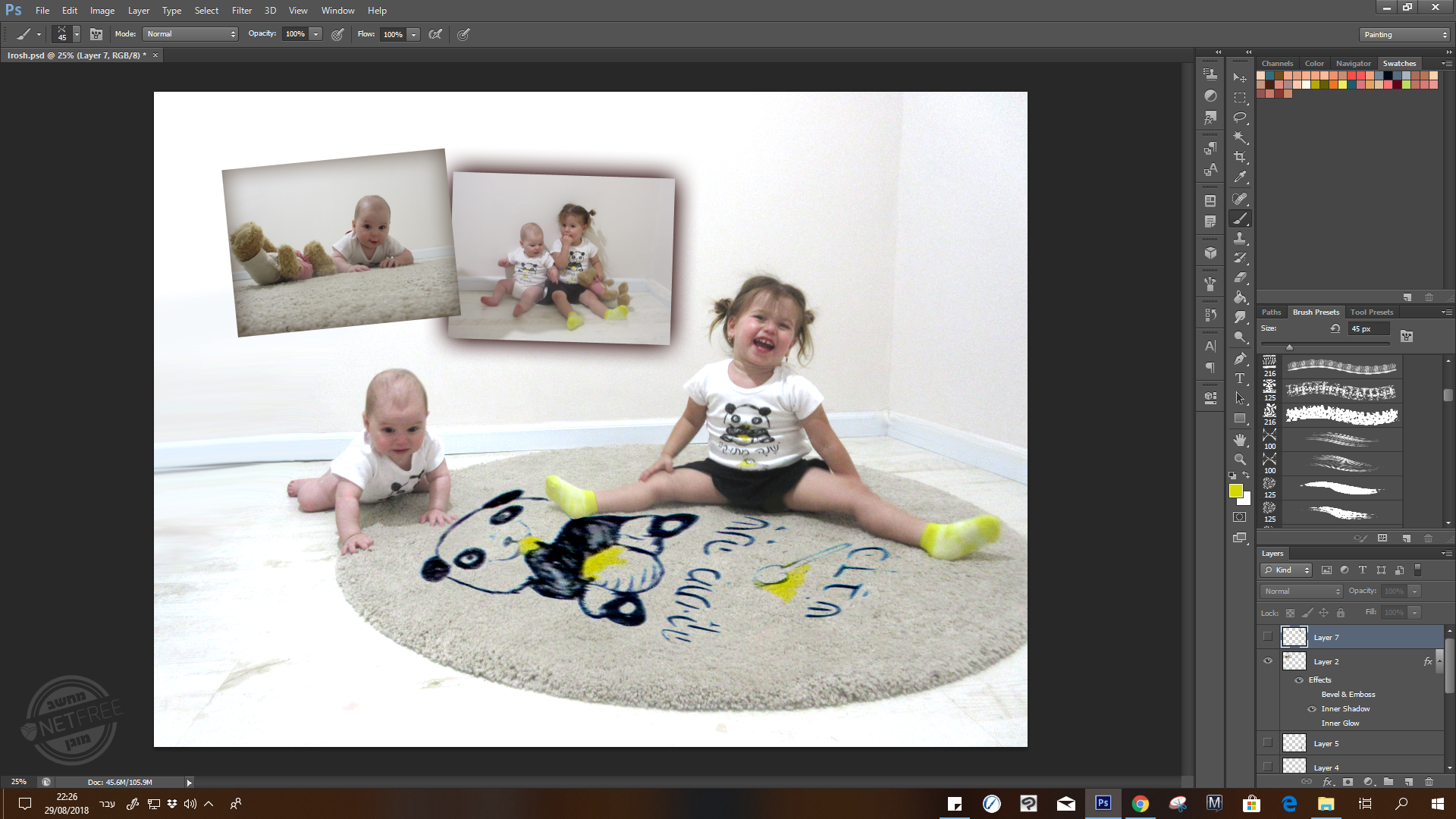This screenshot has width=1456, height=819.
Task: Switch to the Navigator tab
Action: (x=1353, y=64)
